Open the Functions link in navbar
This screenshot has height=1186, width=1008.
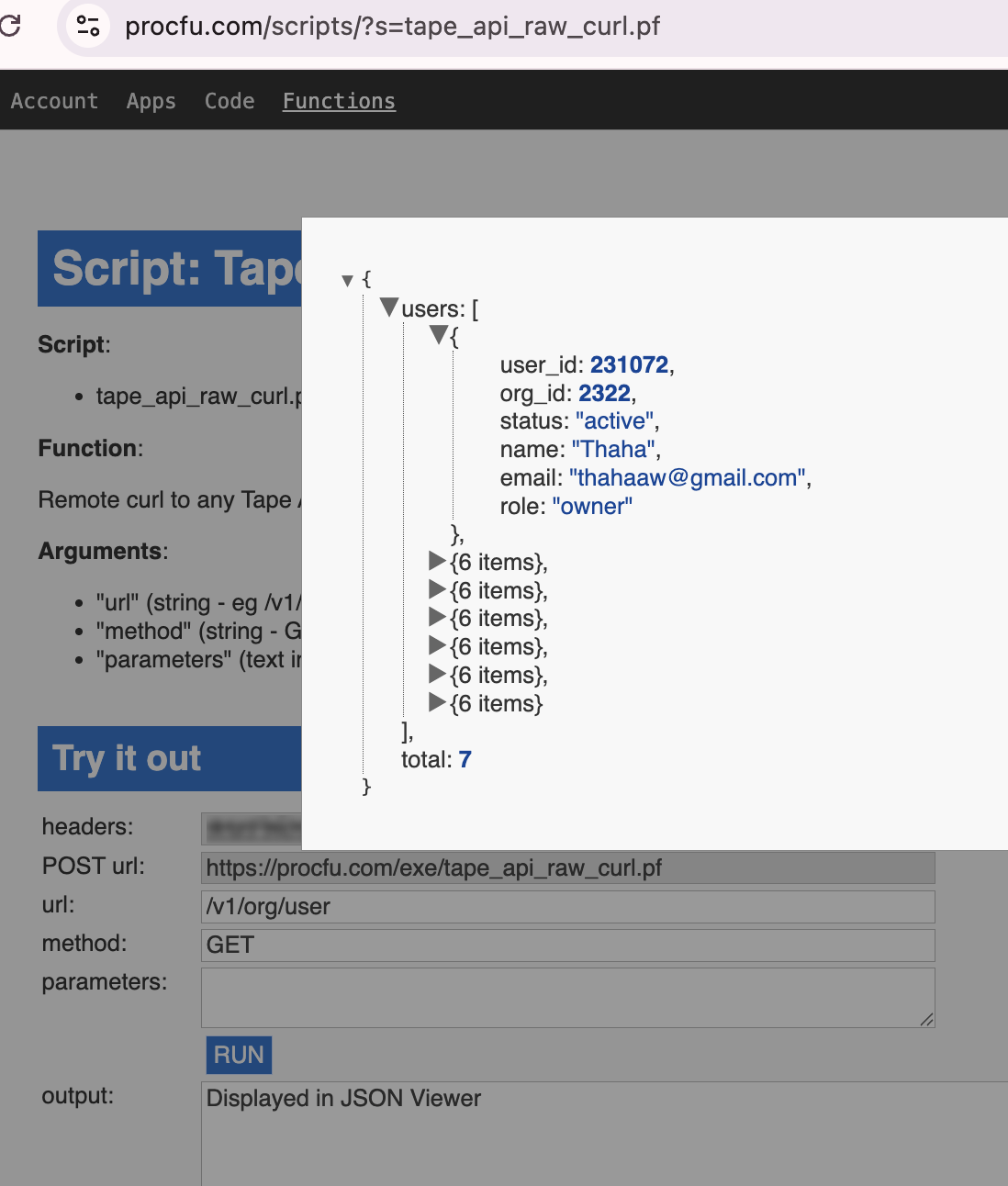click(x=339, y=101)
